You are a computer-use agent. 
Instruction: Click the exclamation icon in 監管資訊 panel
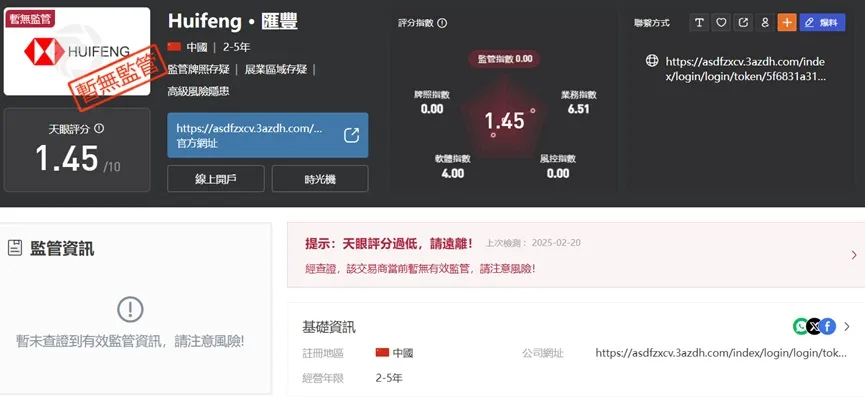click(x=130, y=310)
